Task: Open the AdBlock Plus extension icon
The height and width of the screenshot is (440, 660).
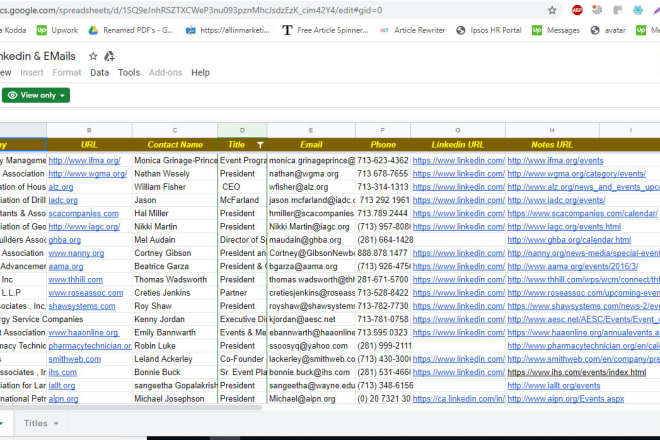Action: point(577,10)
